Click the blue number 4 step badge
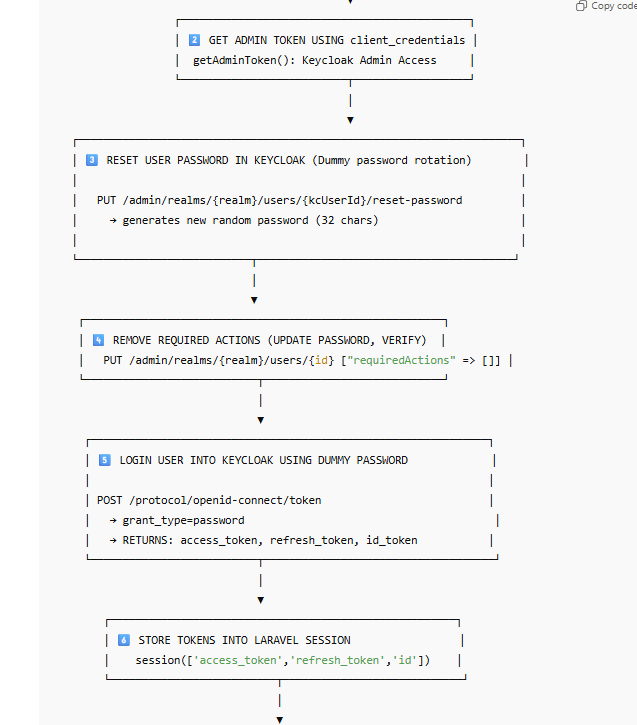The height and width of the screenshot is (725, 637). point(98,340)
